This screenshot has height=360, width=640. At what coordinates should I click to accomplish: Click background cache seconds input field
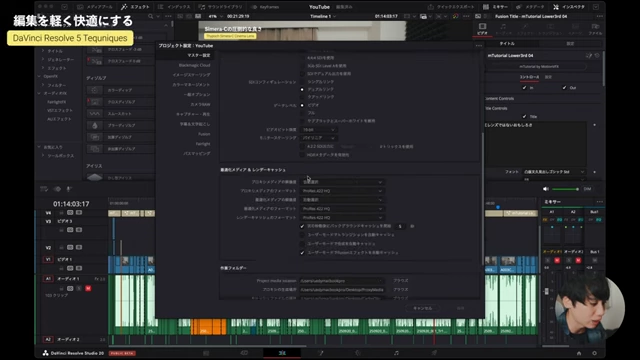[401, 226]
